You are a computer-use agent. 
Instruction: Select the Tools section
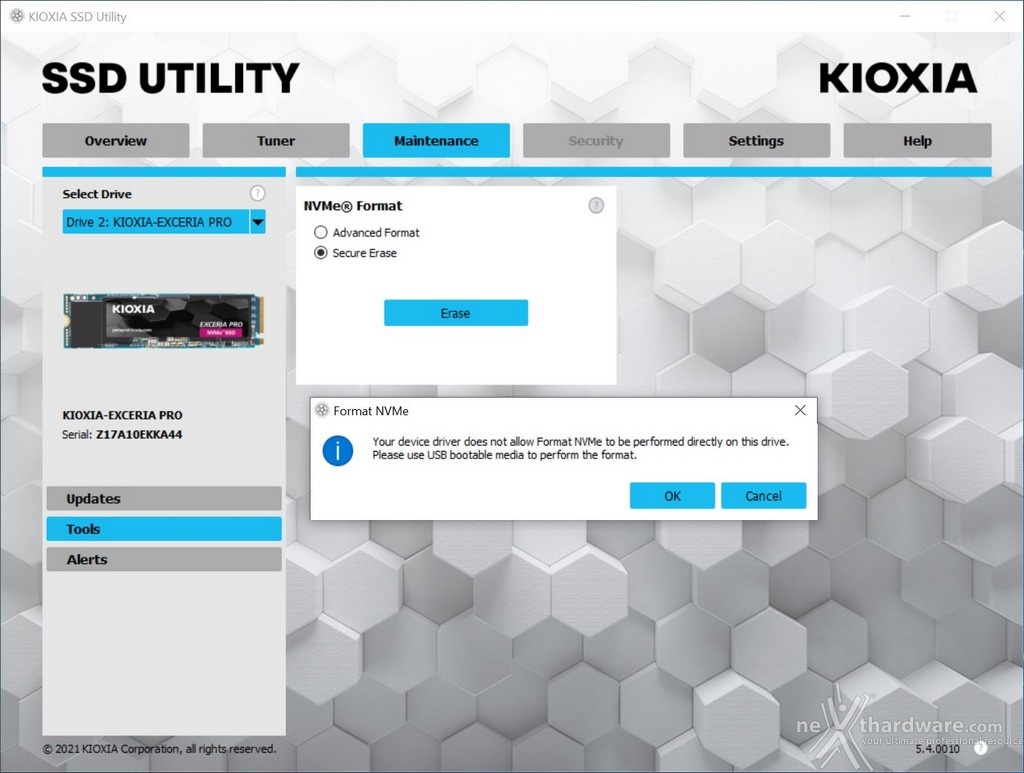pyautogui.click(x=164, y=529)
